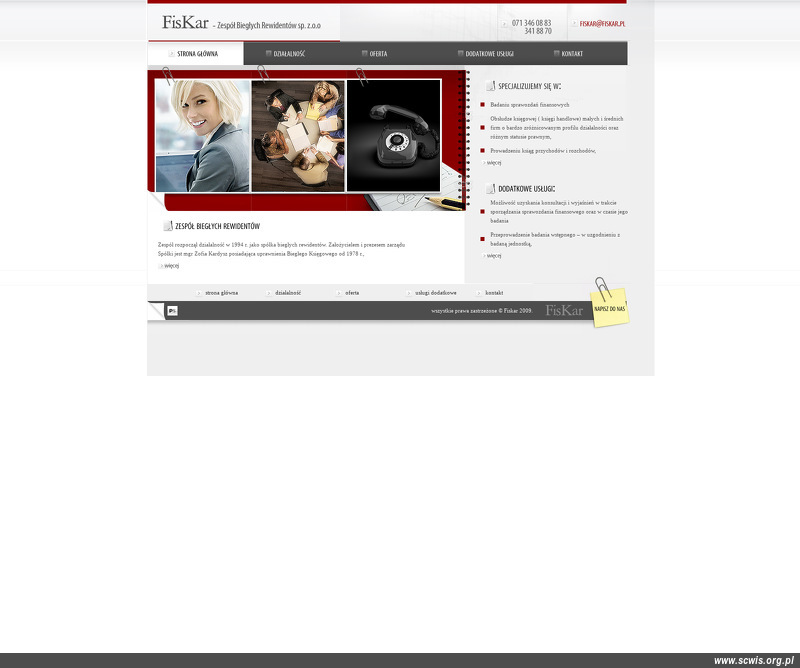800x668 pixels.
Task: Open więcej under Zespół Biegłych Rewidentów text
Action: click(x=171, y=266)
